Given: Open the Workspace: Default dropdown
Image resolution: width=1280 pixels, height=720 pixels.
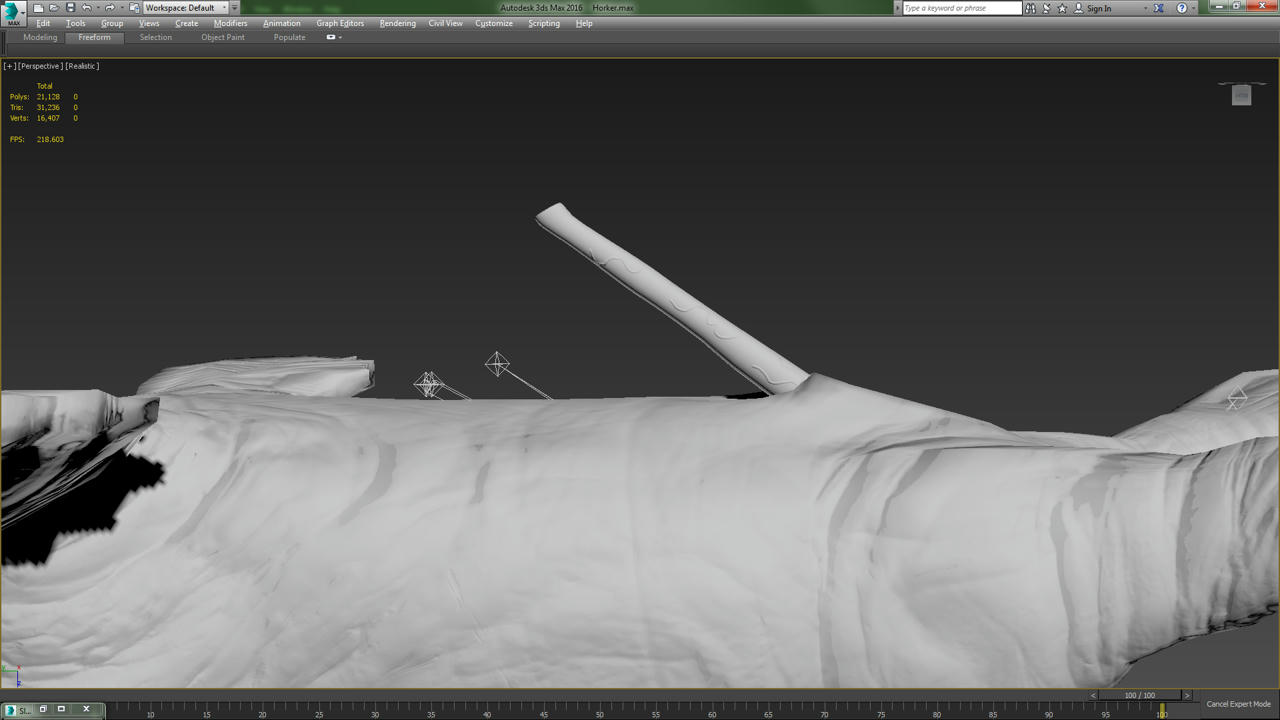Looking at the screenshot, I should [186, 8].
